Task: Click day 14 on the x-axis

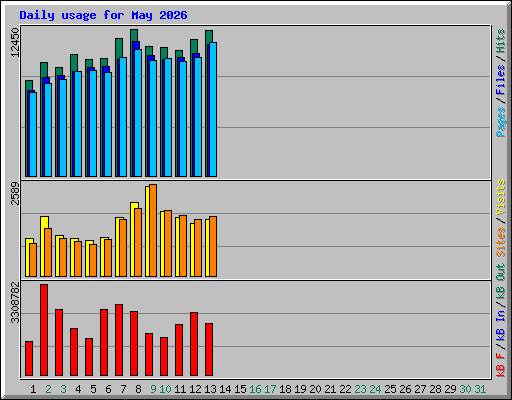Action: 225,389
